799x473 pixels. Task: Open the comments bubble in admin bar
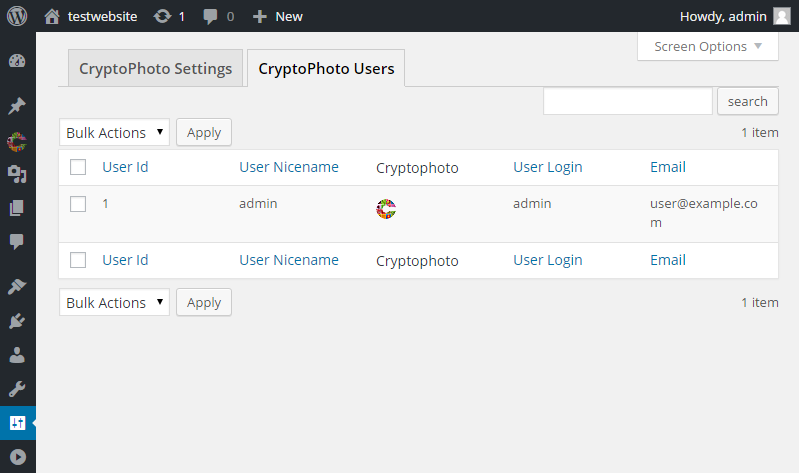tap(210, 16)
